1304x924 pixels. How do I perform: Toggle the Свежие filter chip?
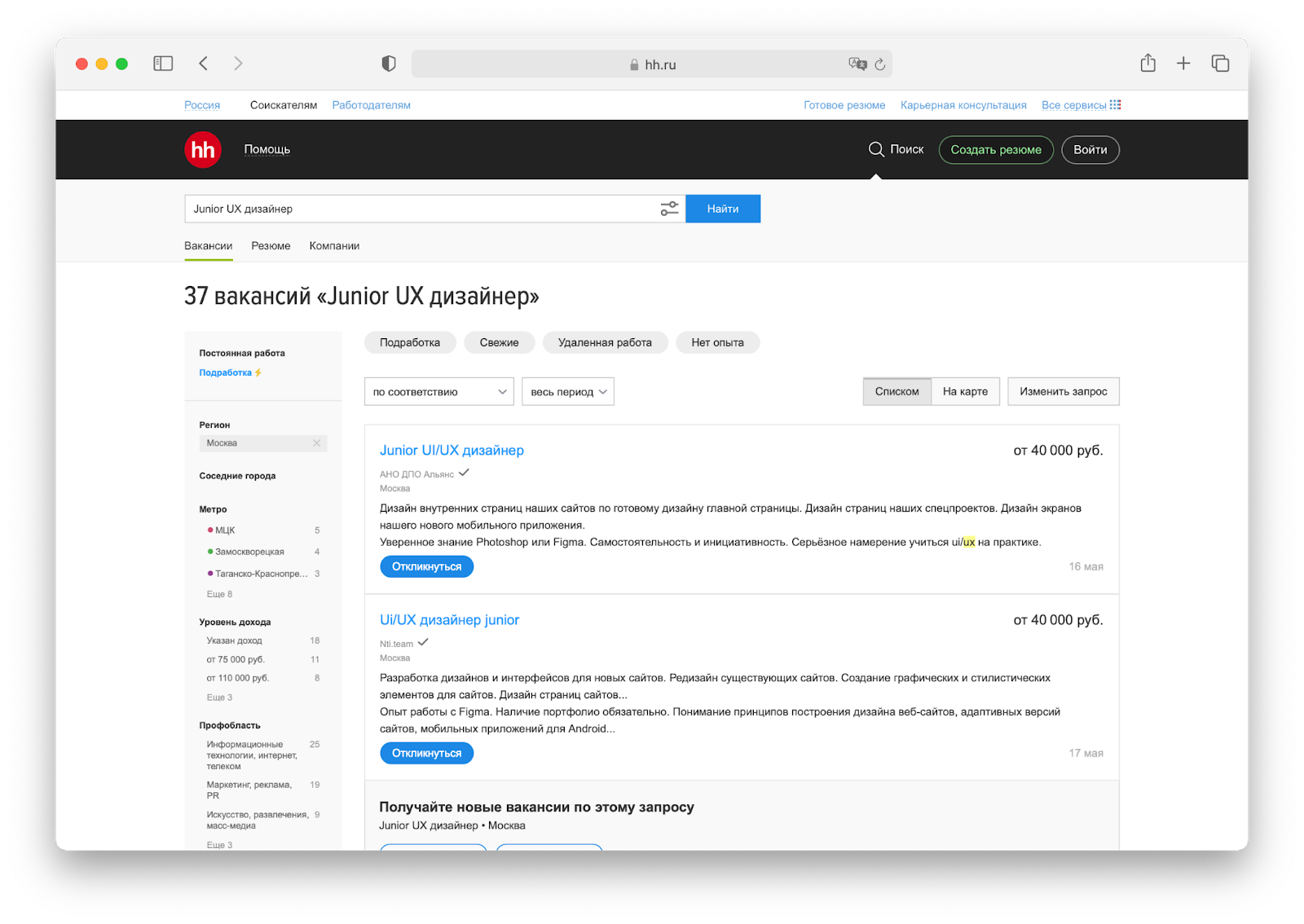tap(500, 343)
